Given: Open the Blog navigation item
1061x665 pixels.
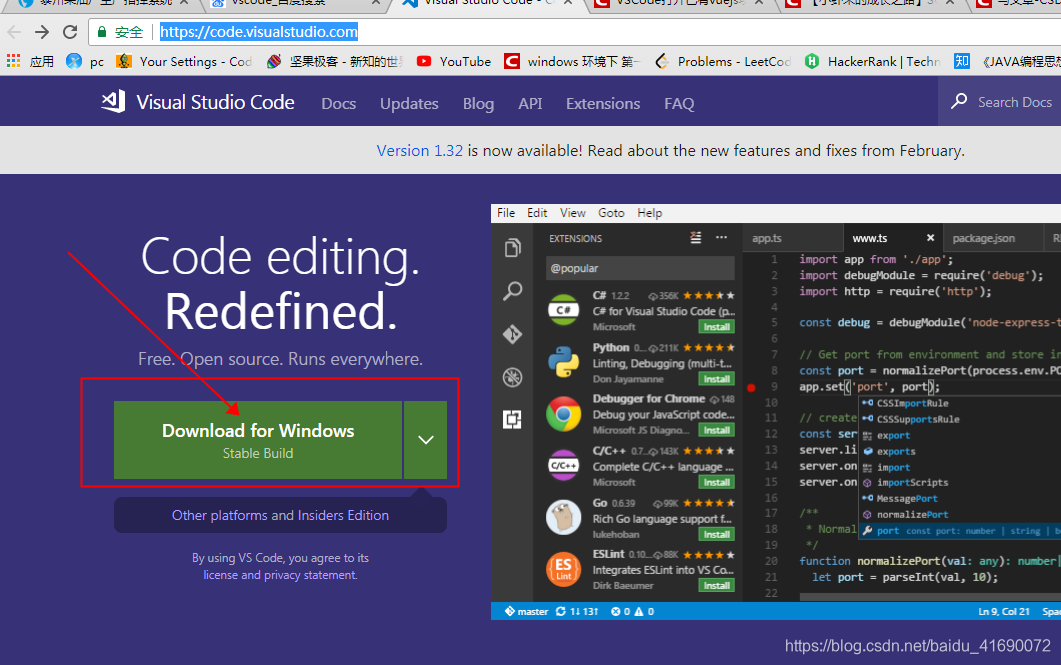Looking at the screenshot, I should (x=478, y=104).
